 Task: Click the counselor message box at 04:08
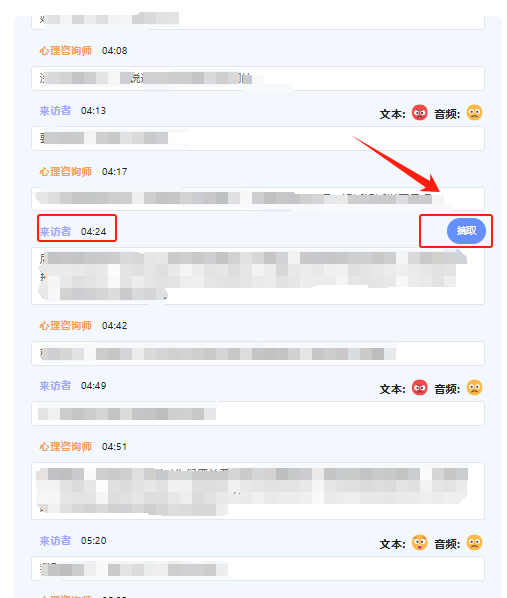(x=258, y=79)
